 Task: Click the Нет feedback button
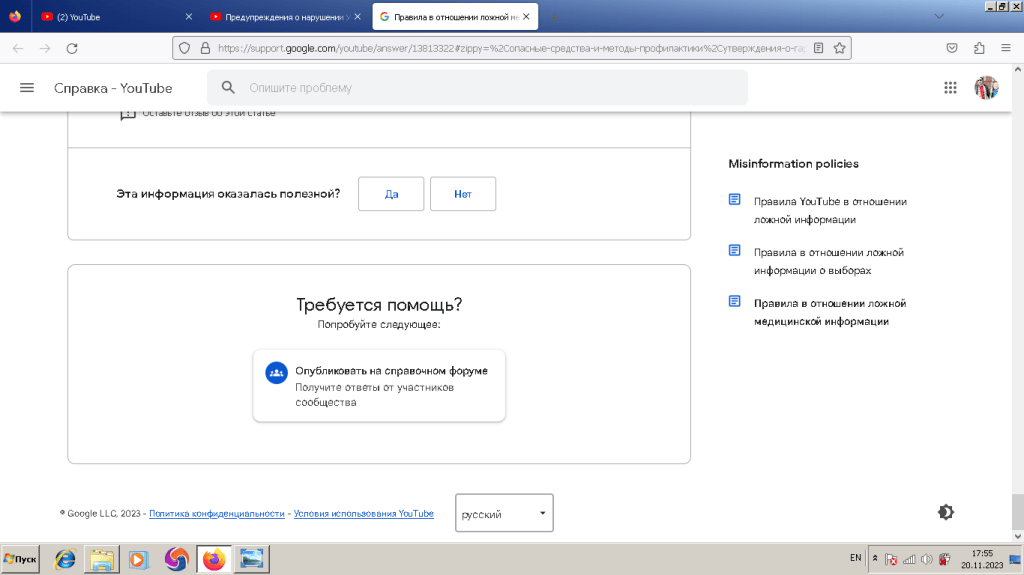(462, 194)
